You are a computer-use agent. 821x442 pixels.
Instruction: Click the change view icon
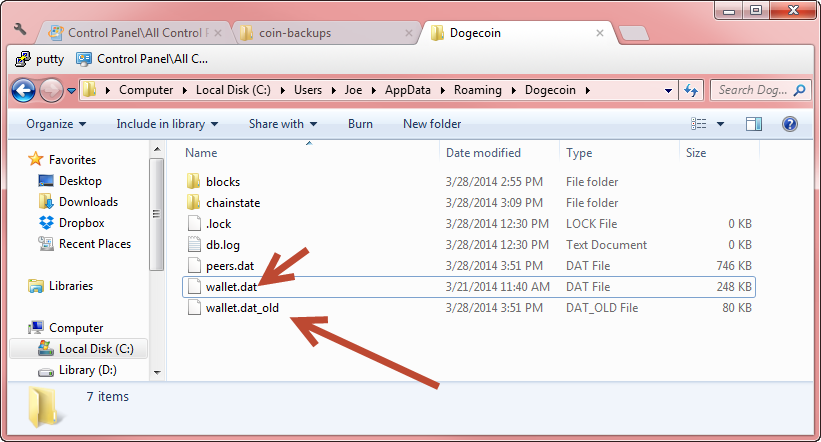click(x=698, y=124)
